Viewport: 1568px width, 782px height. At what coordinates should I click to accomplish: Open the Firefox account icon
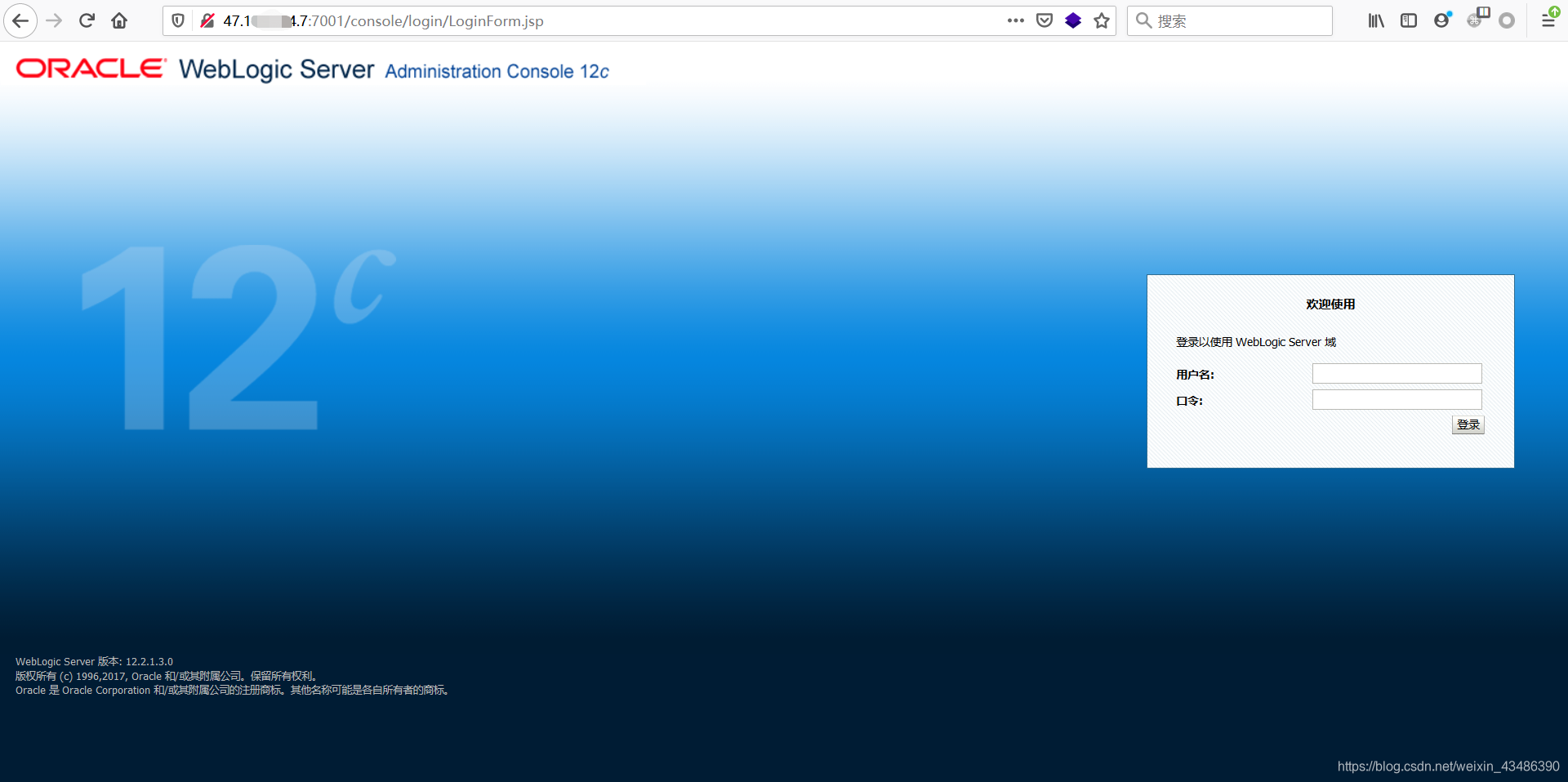[1442, 20]
